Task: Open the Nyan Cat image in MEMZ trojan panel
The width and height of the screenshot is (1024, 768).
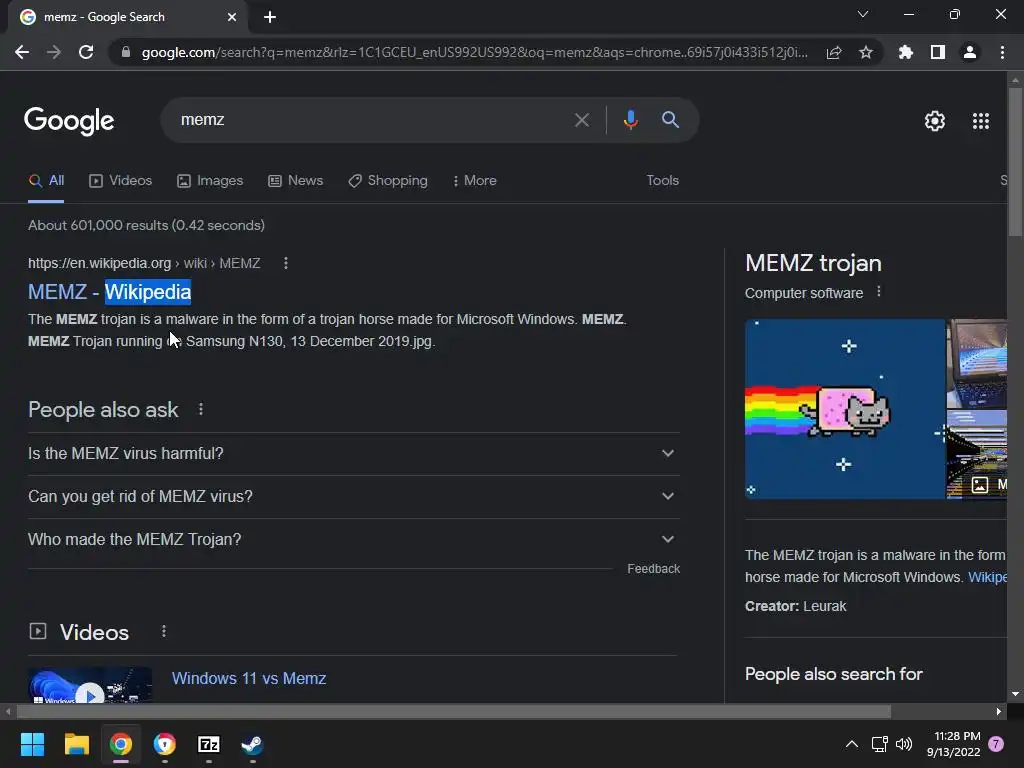Action: pos(845,409)
